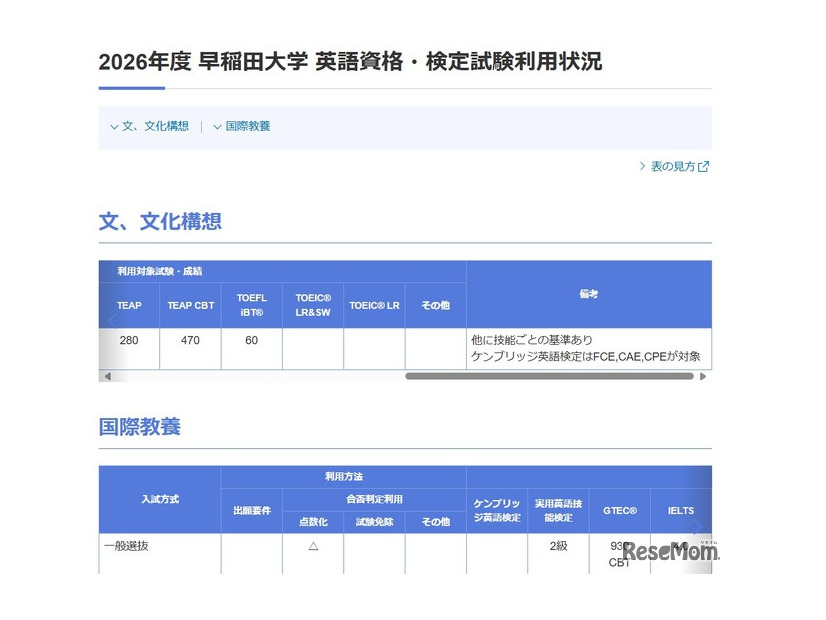Select 実用英語技能検定 column header

tap(558, 511)
